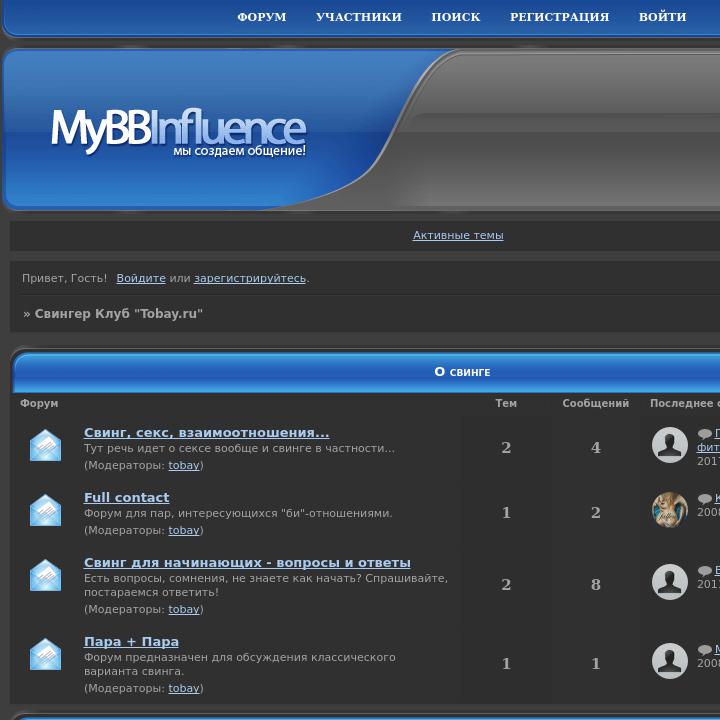Open the Full contact forum
The width and height of the screenshot is (720, 720).
click(x=126, y=497)
